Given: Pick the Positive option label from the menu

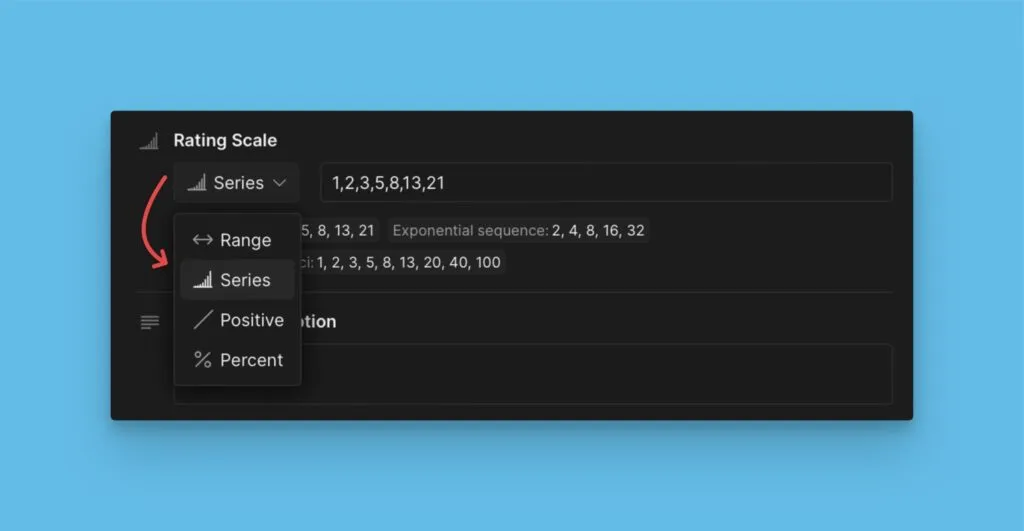Looking at the screenshot, I should (x=252, y=320).
